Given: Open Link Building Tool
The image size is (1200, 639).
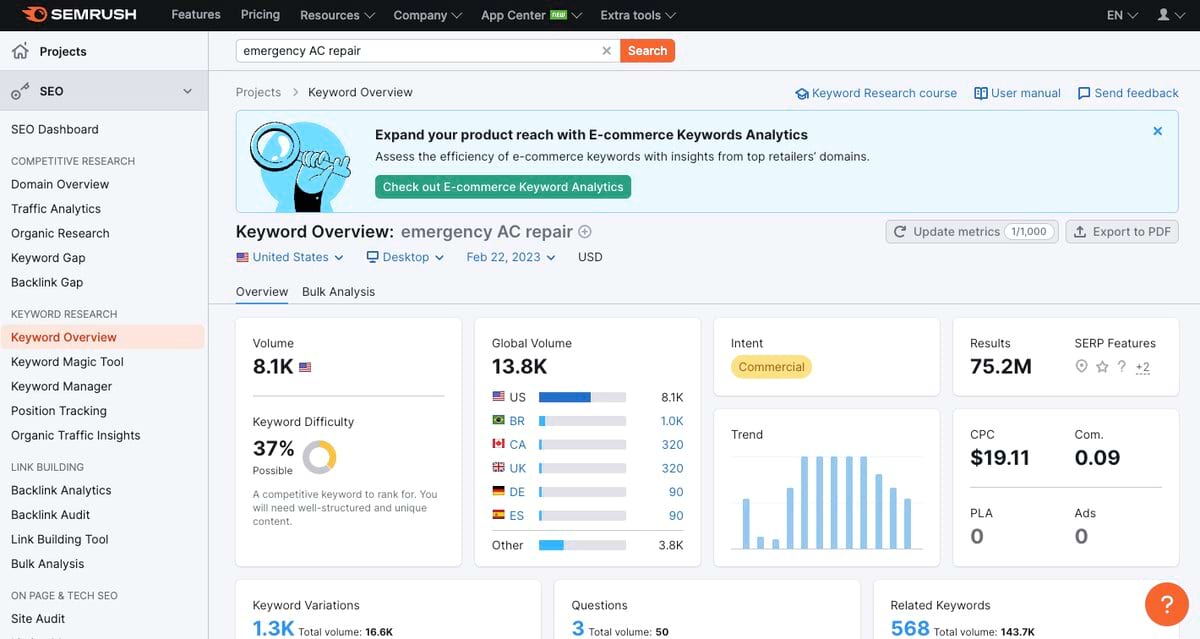Looking at the screenshot, I should pos(60,539).
